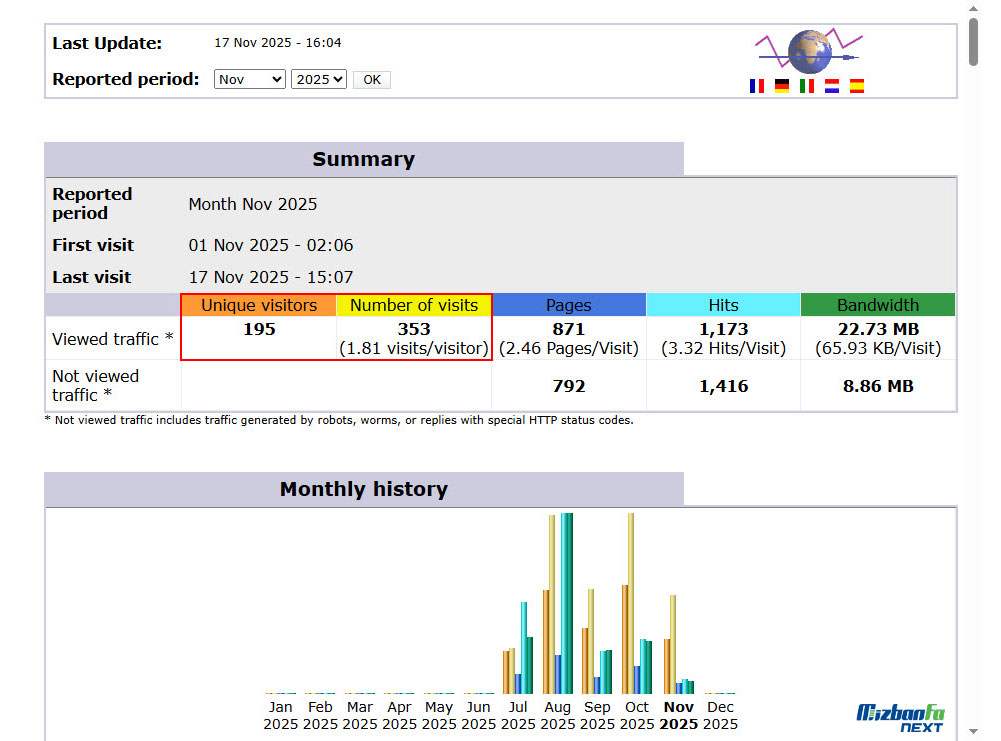Click the yellow Number of visits header
The width and height of the screenshot is (1001, 741).
[x=414, y=305]
